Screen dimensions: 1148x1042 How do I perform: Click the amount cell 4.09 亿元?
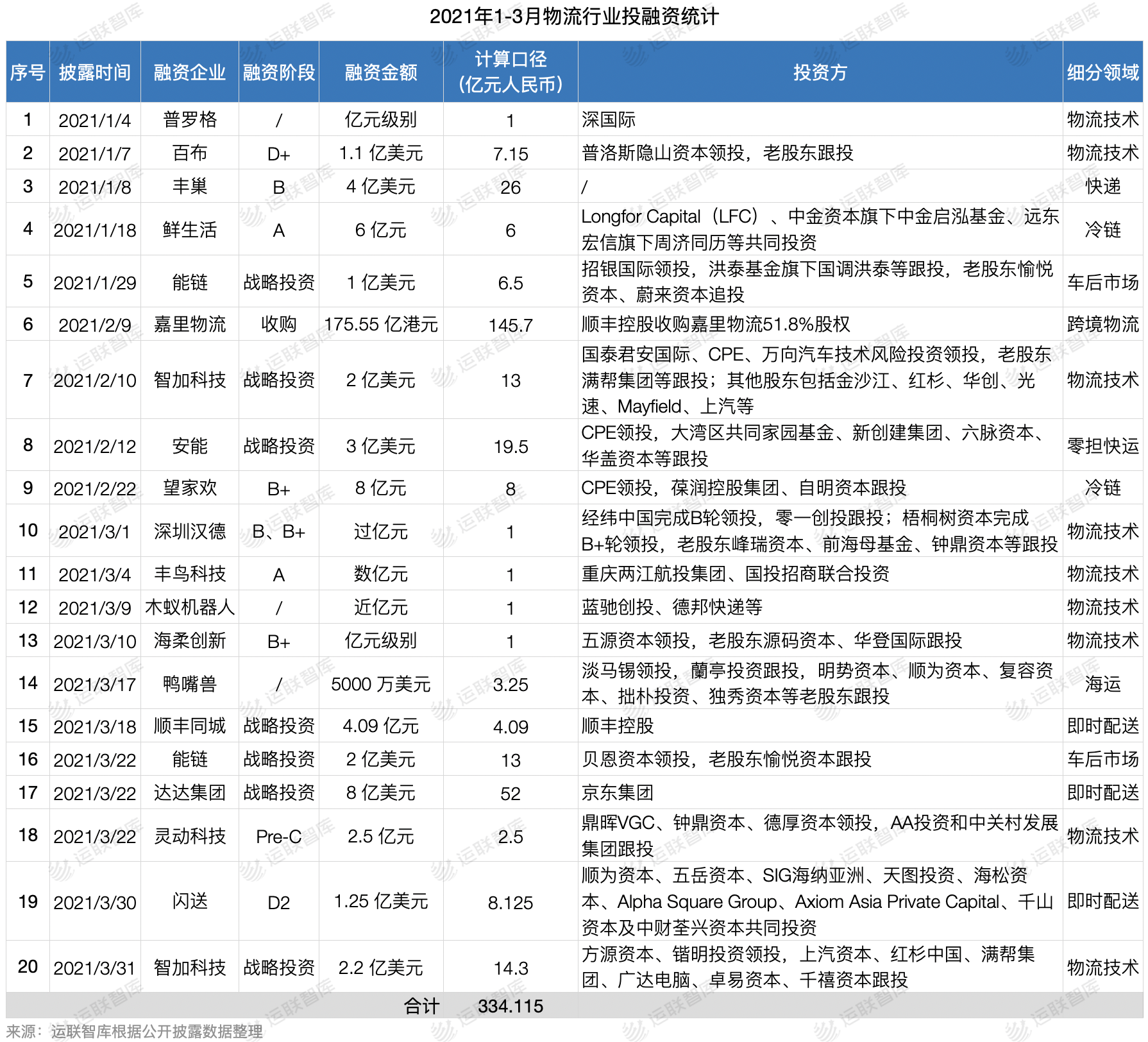381,726
